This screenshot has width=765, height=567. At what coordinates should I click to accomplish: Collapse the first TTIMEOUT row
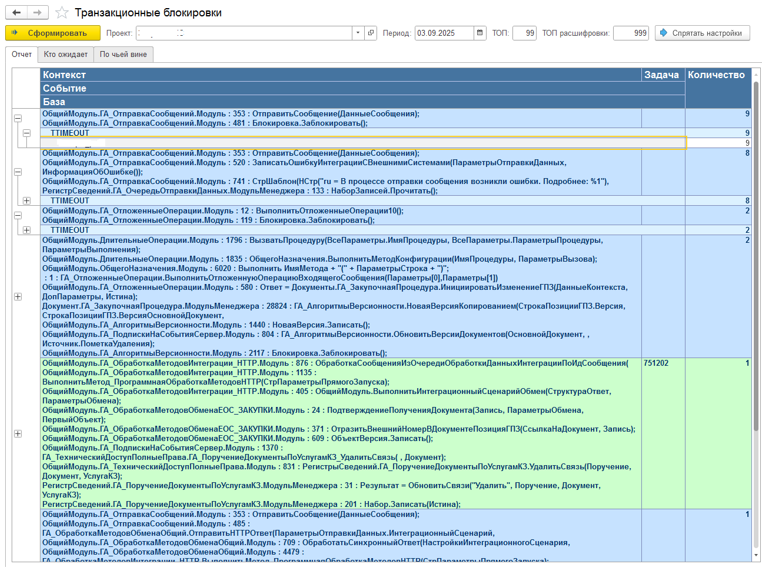click(27, 133)
